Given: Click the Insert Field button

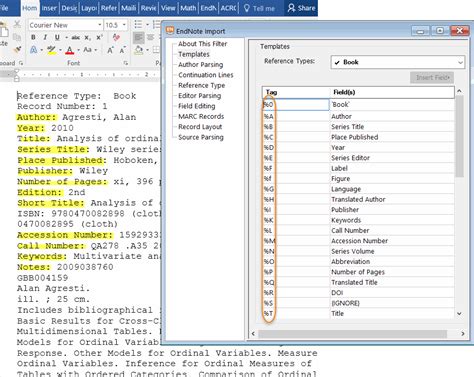Looking at the screenshot, I should click(x=432, y=77).
